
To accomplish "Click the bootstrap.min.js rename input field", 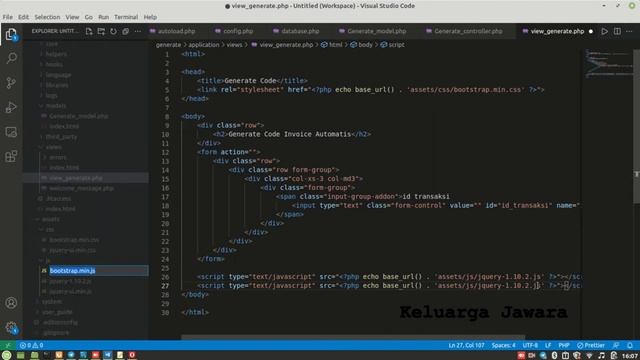I will click(98, 271).
